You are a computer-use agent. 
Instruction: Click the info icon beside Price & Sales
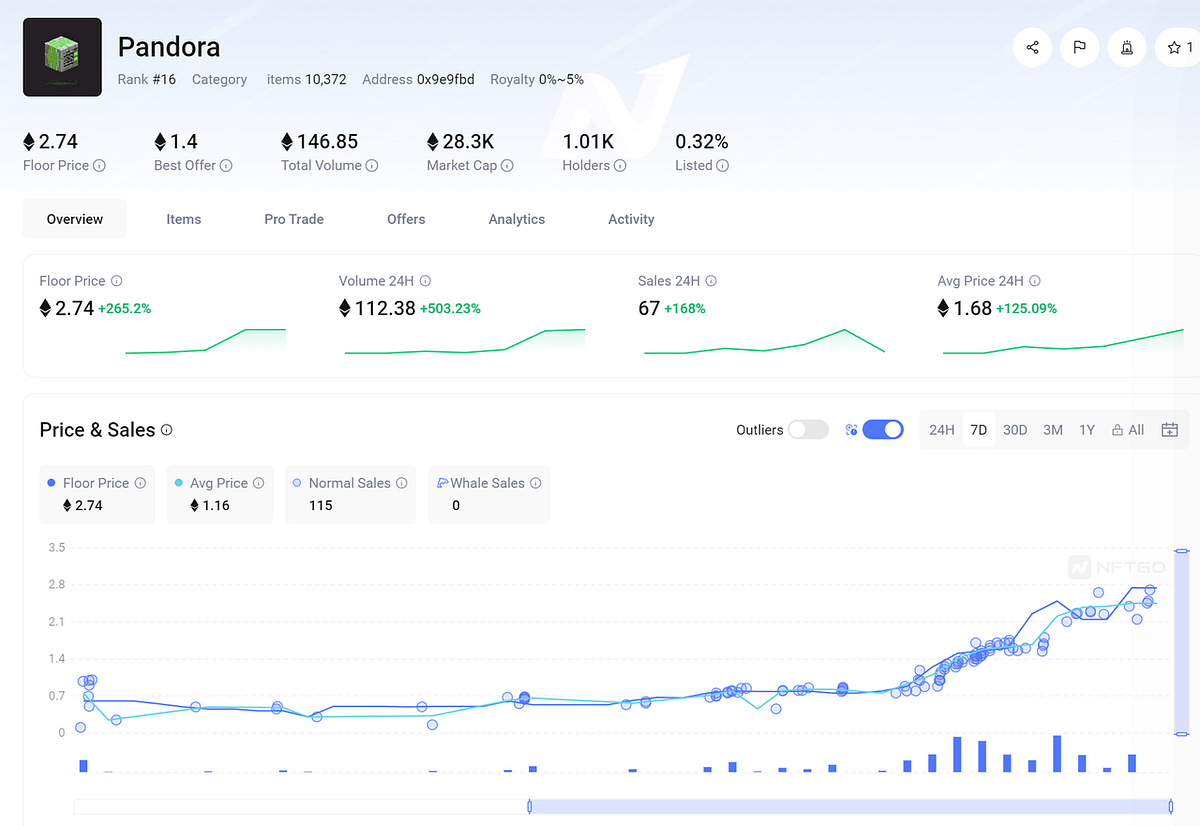(166, 430)
